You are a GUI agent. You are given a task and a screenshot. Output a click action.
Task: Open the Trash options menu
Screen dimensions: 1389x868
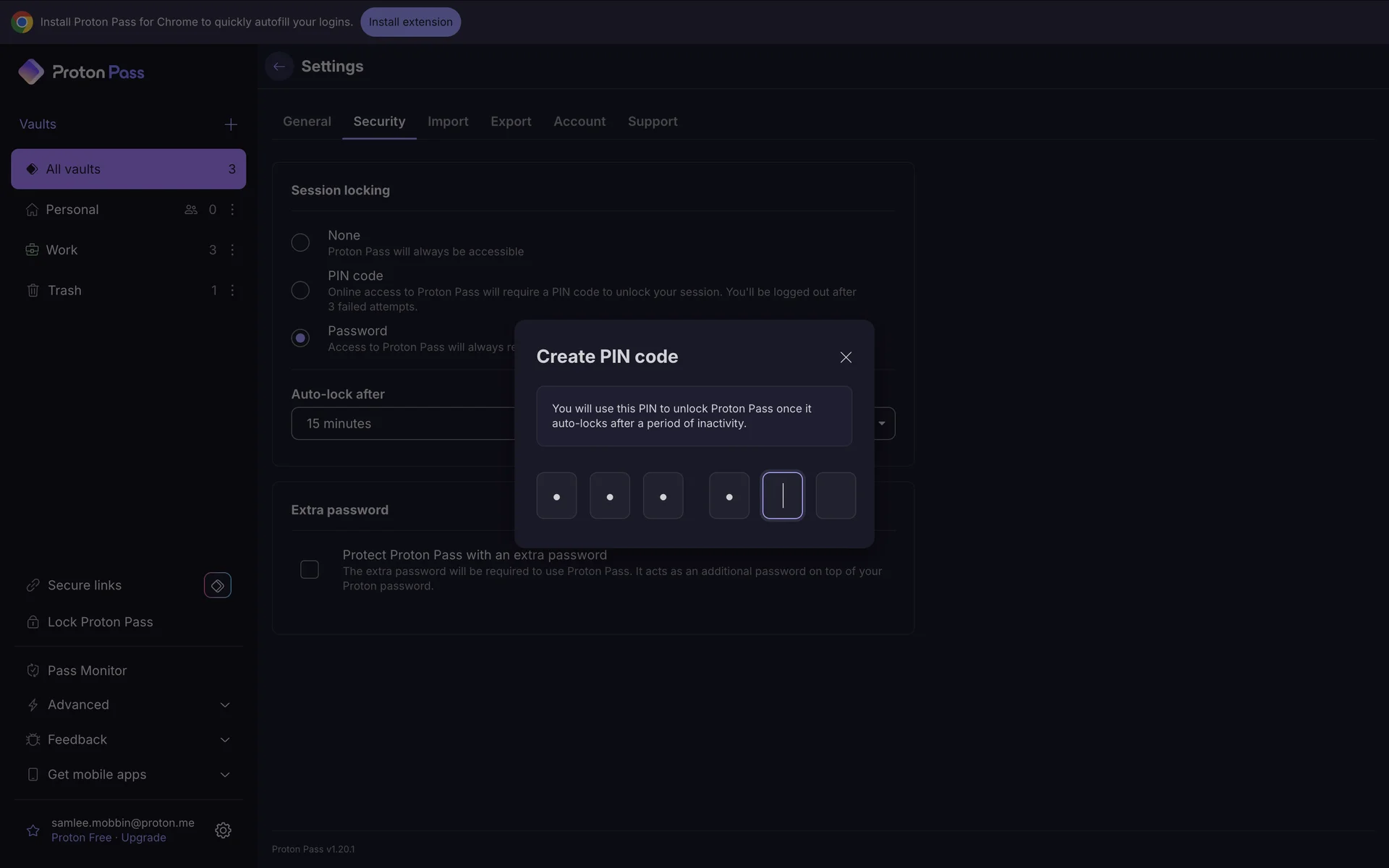(x=232, y=290)
